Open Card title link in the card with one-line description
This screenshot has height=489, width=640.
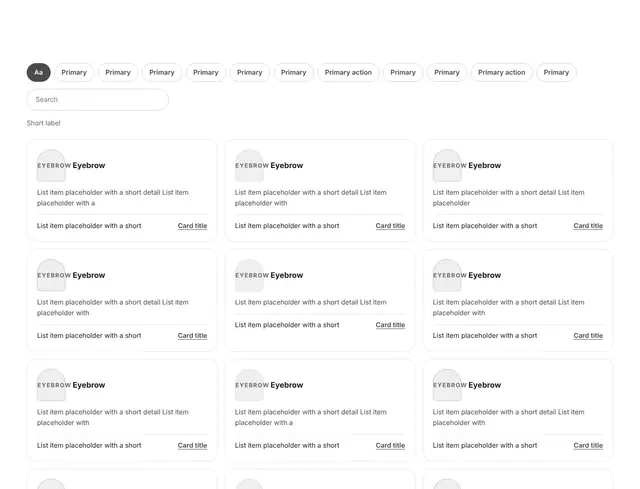click(390, 325)
